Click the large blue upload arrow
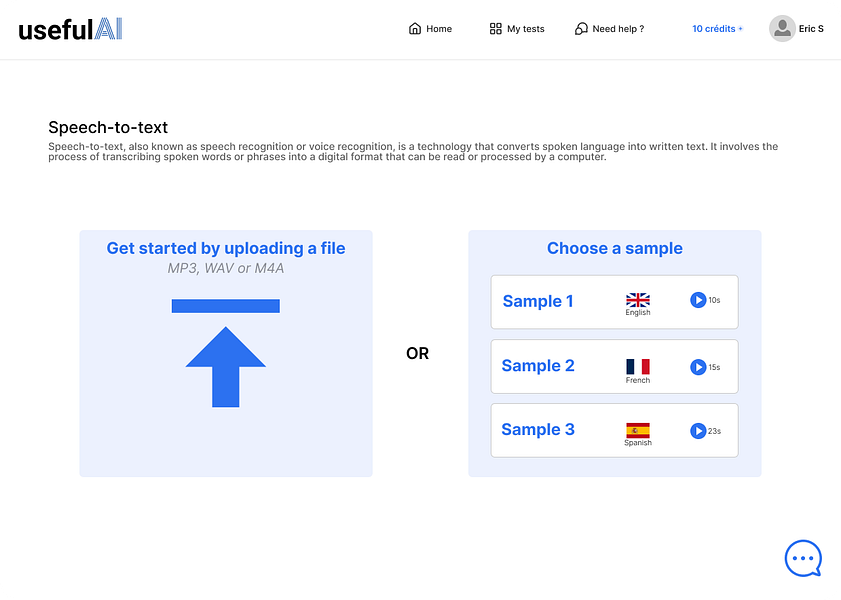Image resolution: width=841 pixels, height=600 pixels. [x=226, y=353]
